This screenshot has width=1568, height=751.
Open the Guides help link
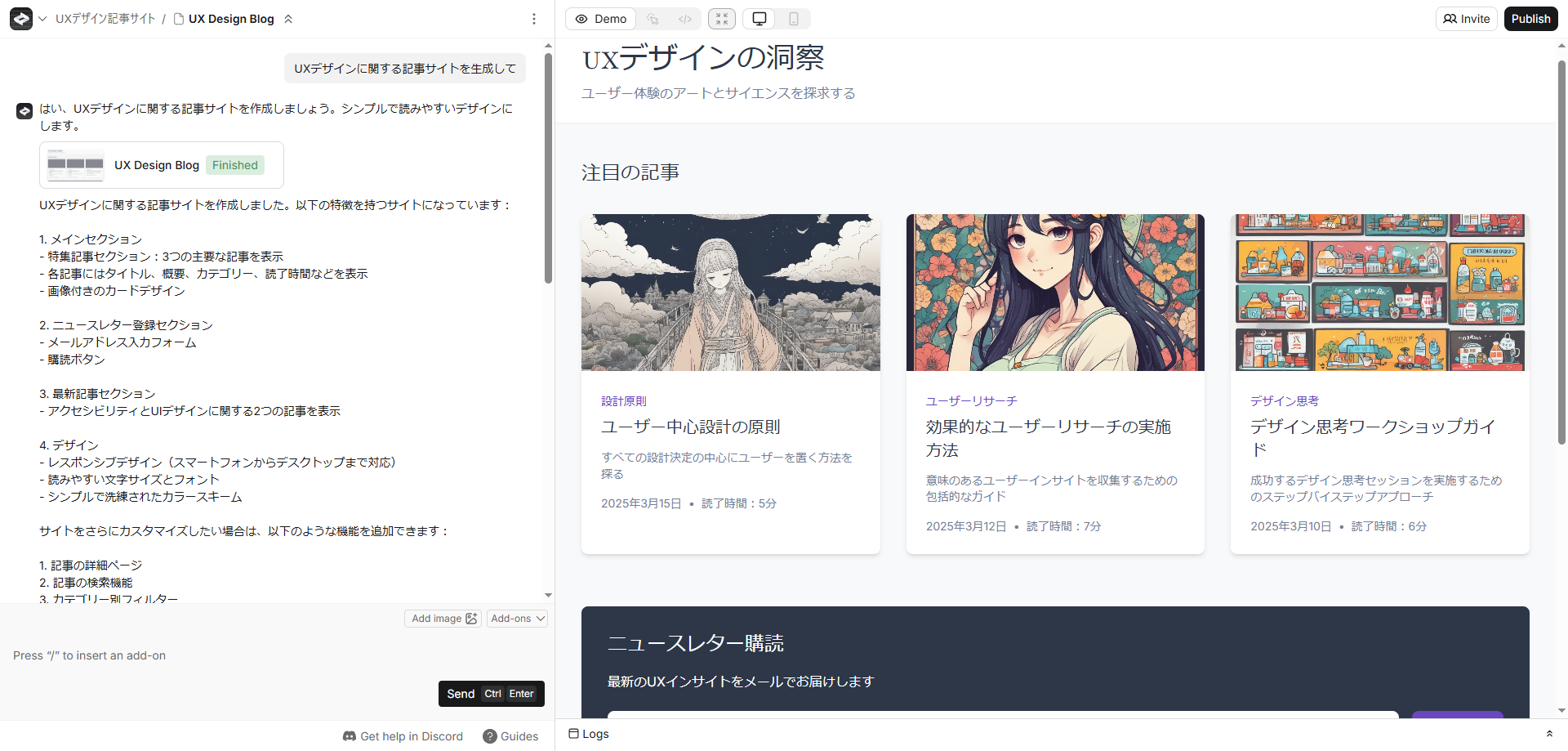pyautogui.click(x=510, y=736)
